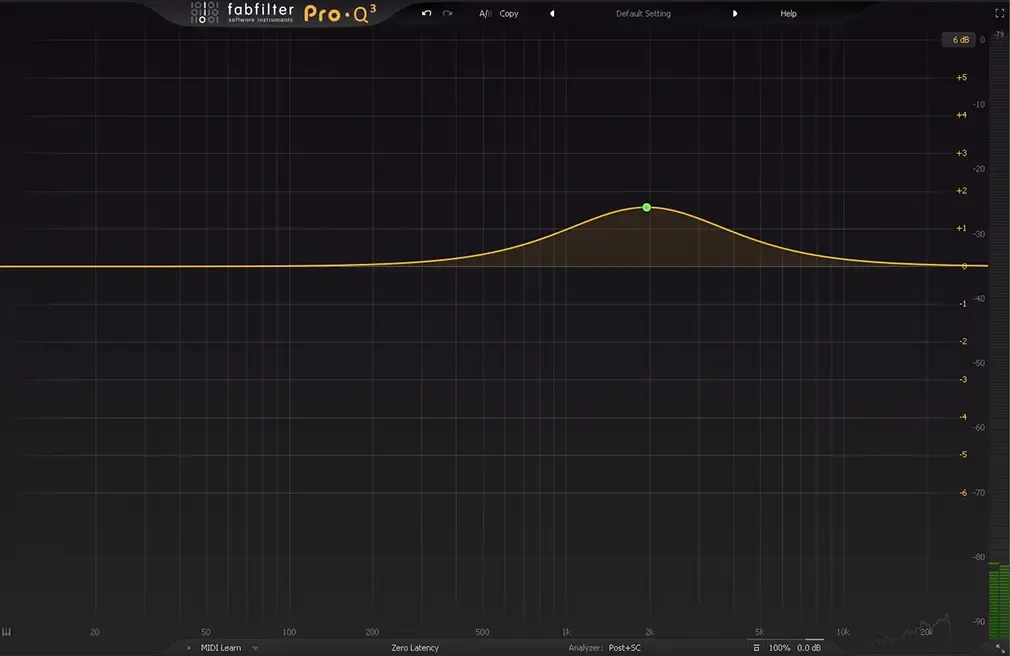Toggle full screen mode icon
Image resolution: width=1010 pixels, height=656 pixels.
1000,13
